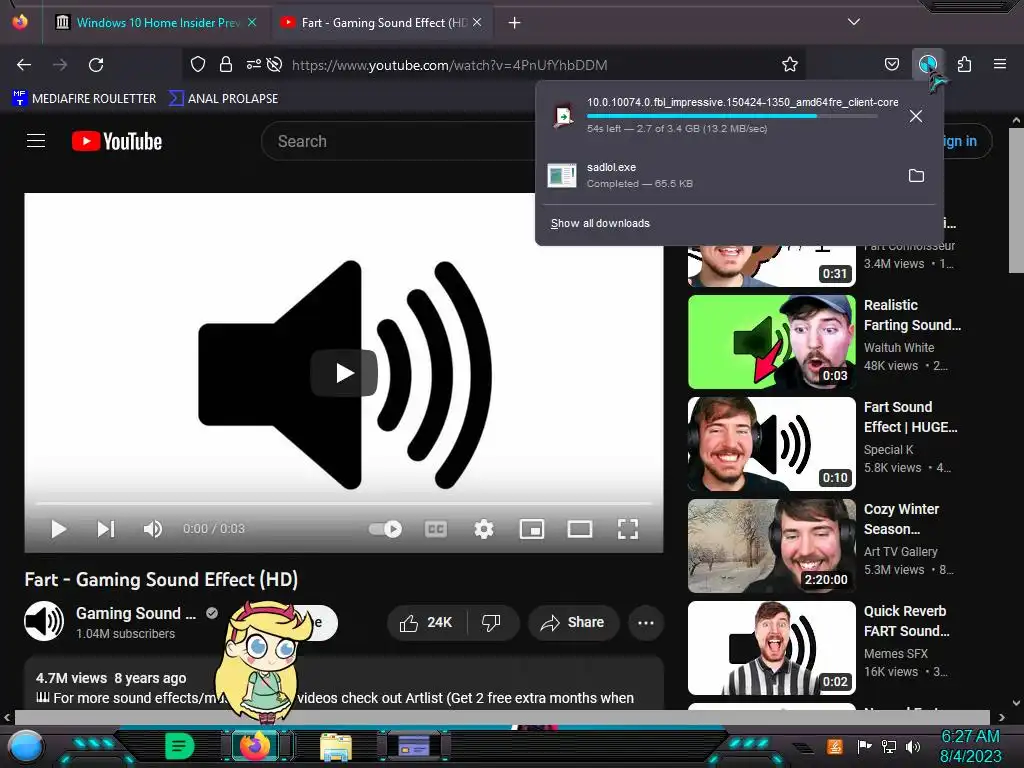This screenshot has height=768, width=1024.
Task: Open tracking protection shield icon
Action: click(198, 64)
